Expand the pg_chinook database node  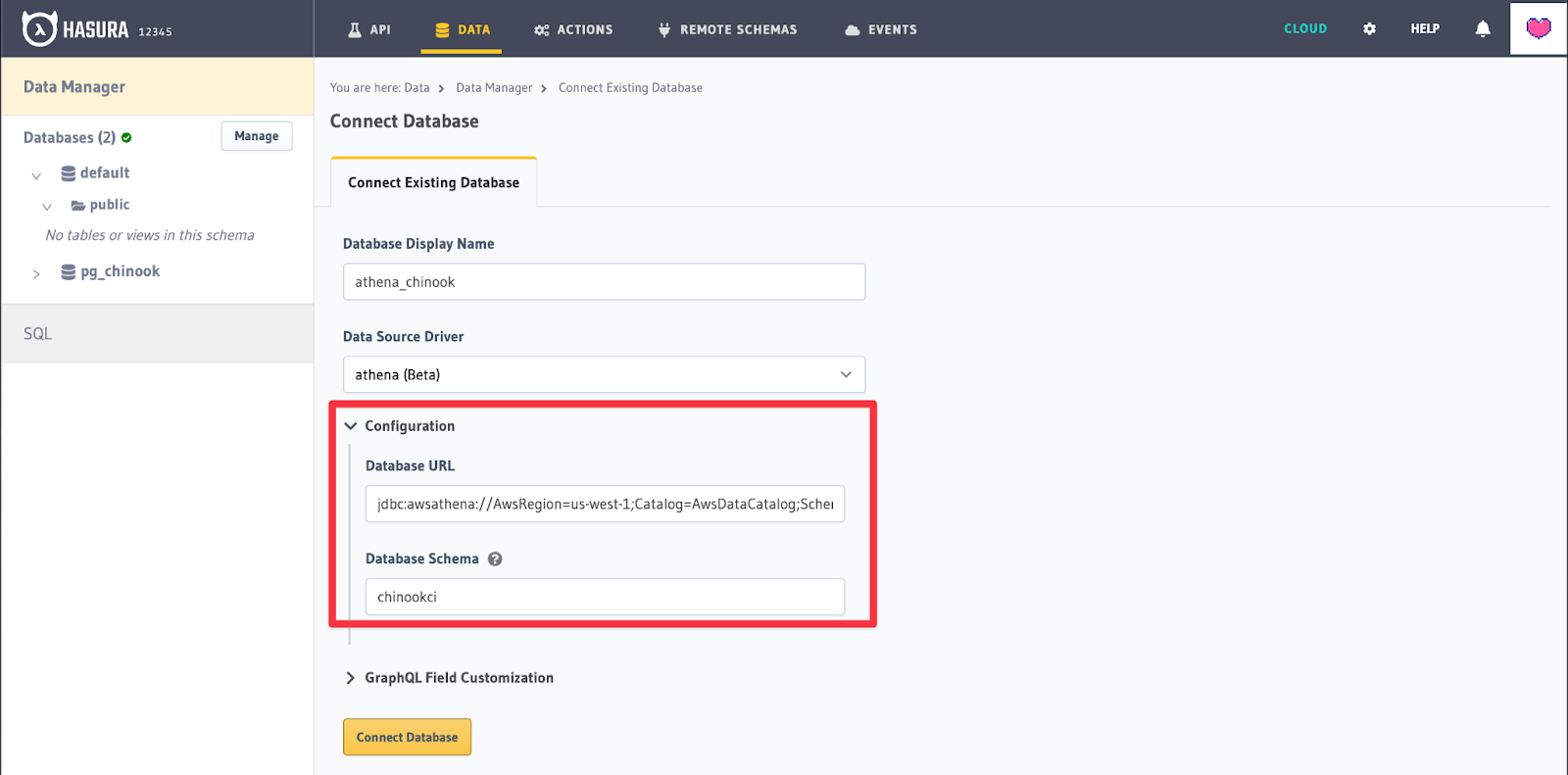click(x=36, y=274)
